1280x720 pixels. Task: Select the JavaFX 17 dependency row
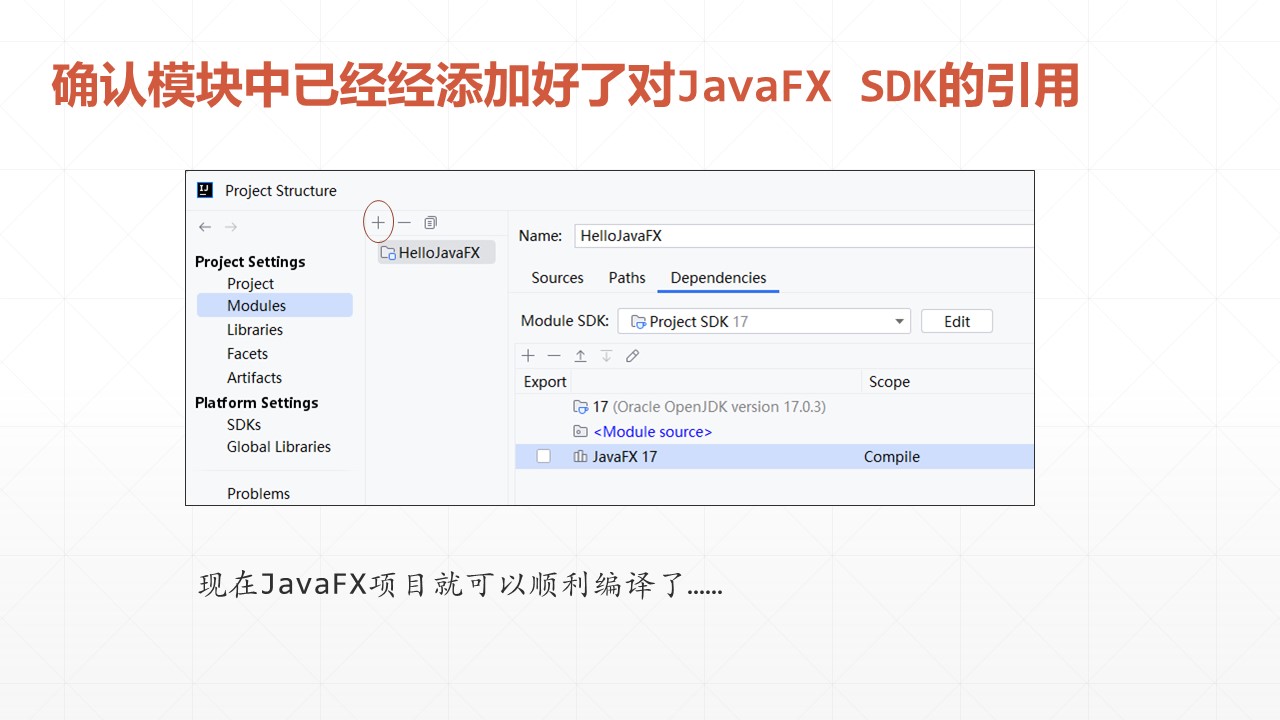(774, 457)
